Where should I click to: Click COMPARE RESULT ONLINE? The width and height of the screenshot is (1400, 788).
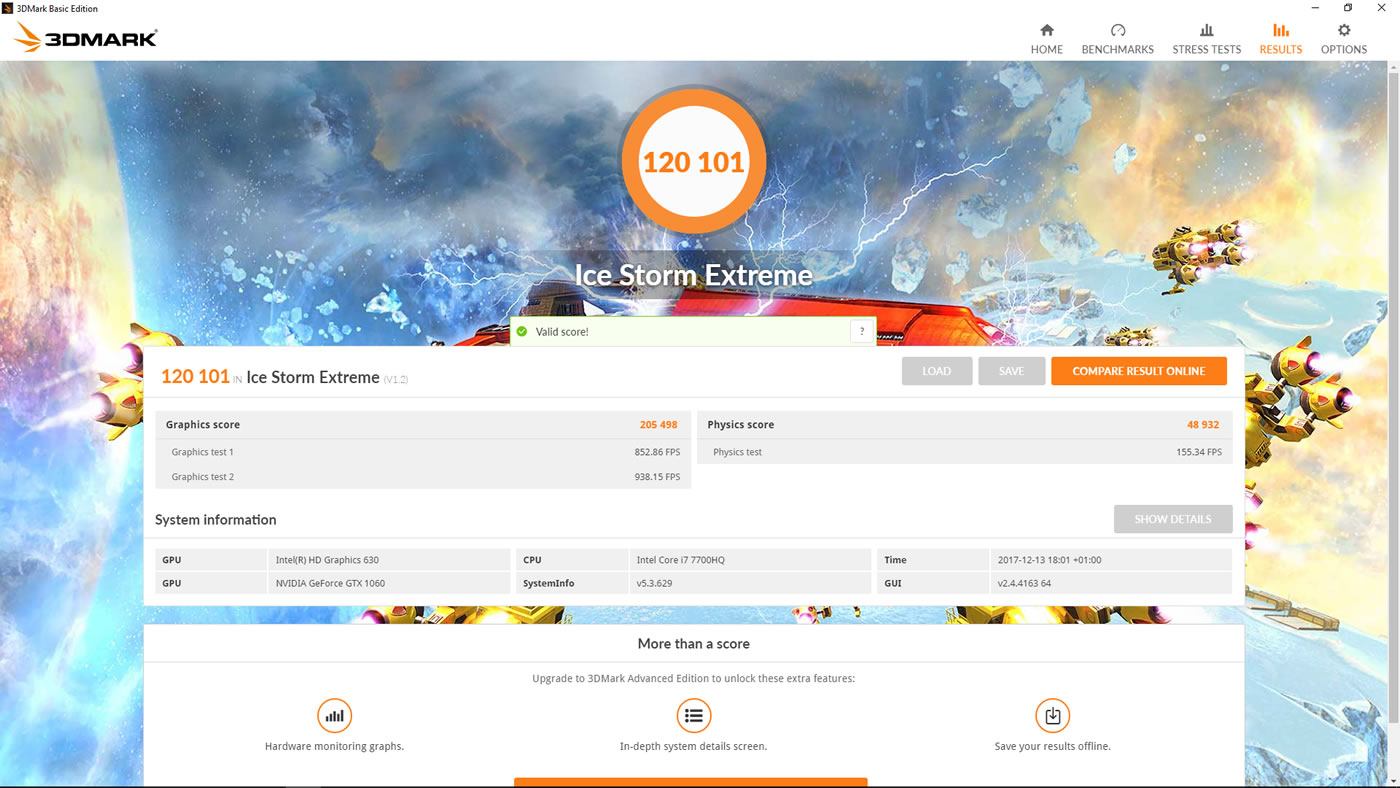point(1139,371)
